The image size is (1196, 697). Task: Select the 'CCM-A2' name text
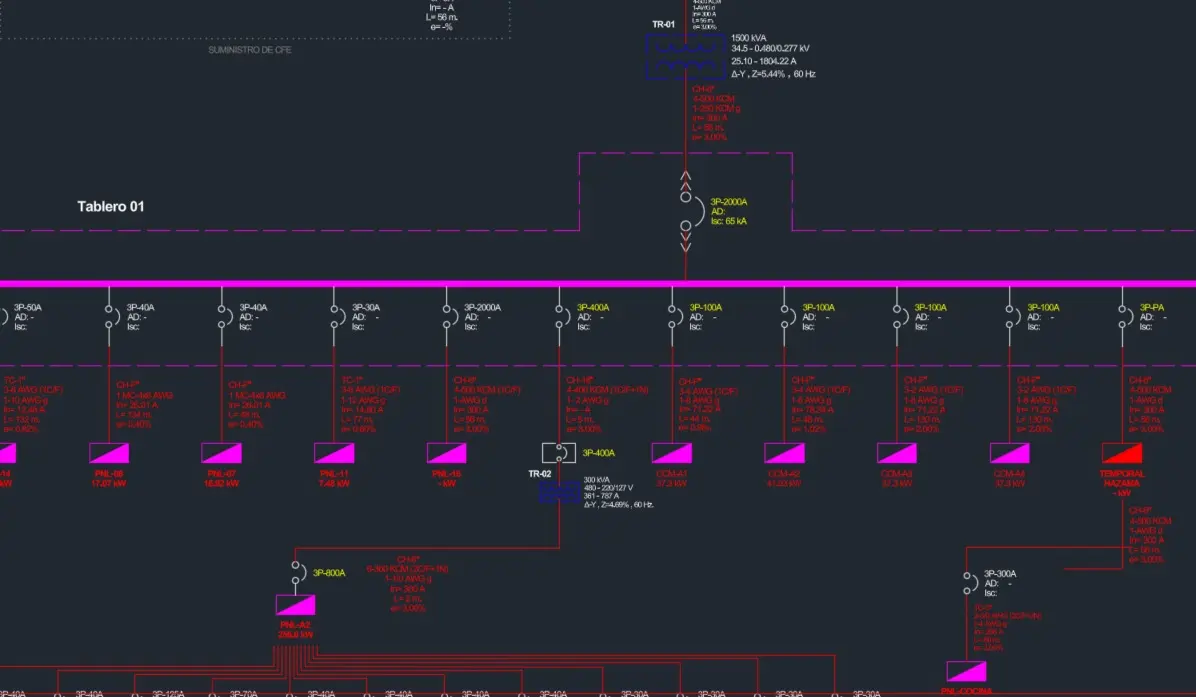click(x=784, y=474)
